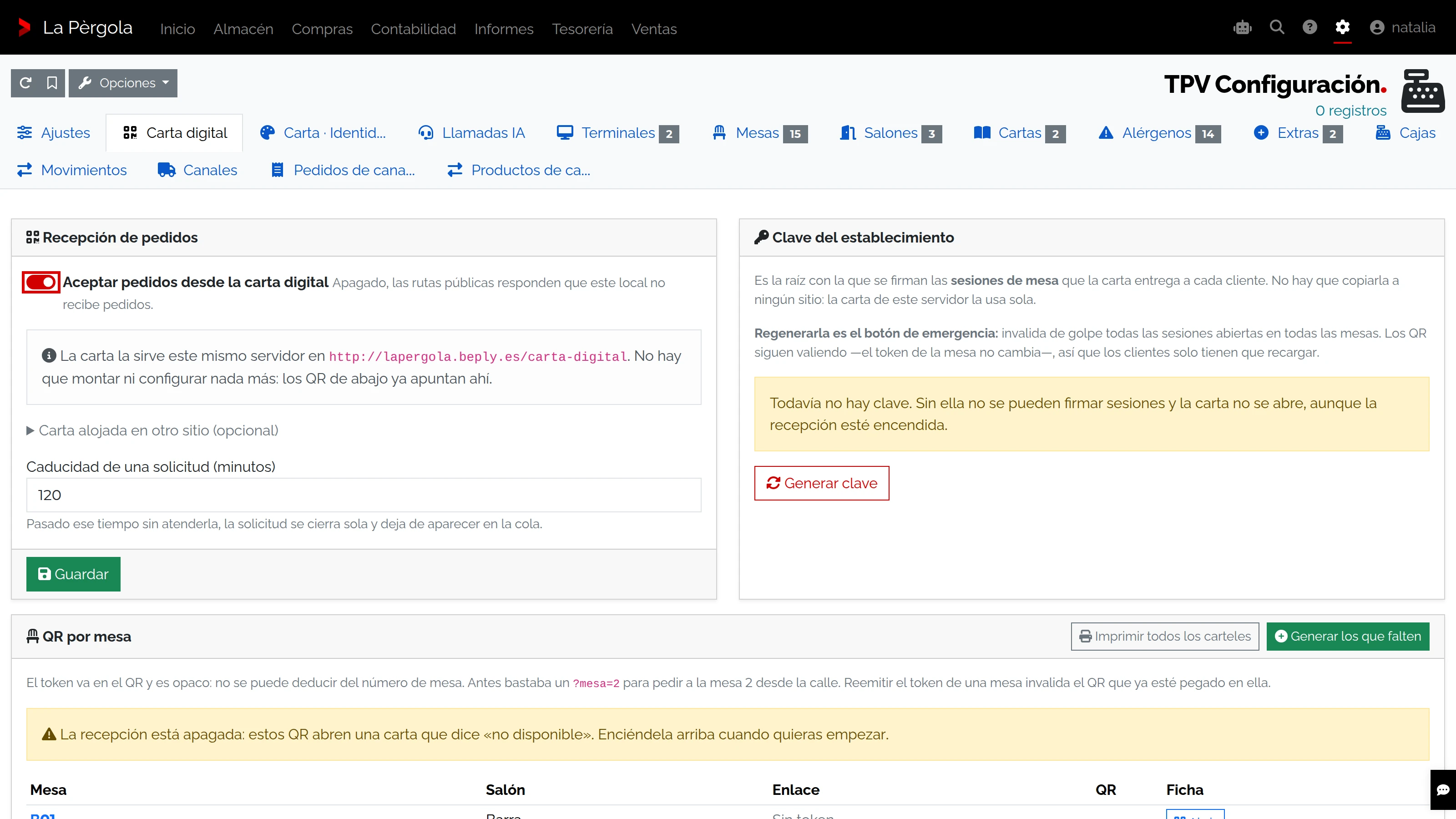Viewport: 1456px width, 819px height.
Task: Click Imprimir todos los carteles
Action: pos(1165,637)
